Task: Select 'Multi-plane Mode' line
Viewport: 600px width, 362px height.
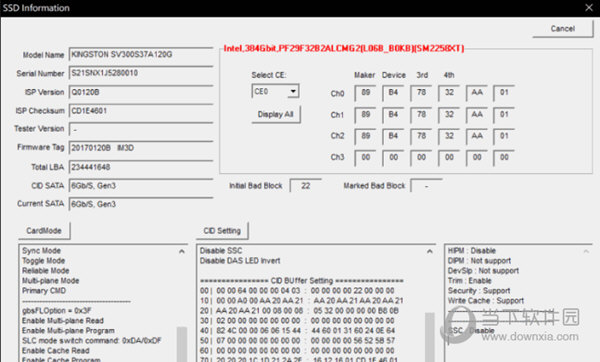Action: point(51,280)
